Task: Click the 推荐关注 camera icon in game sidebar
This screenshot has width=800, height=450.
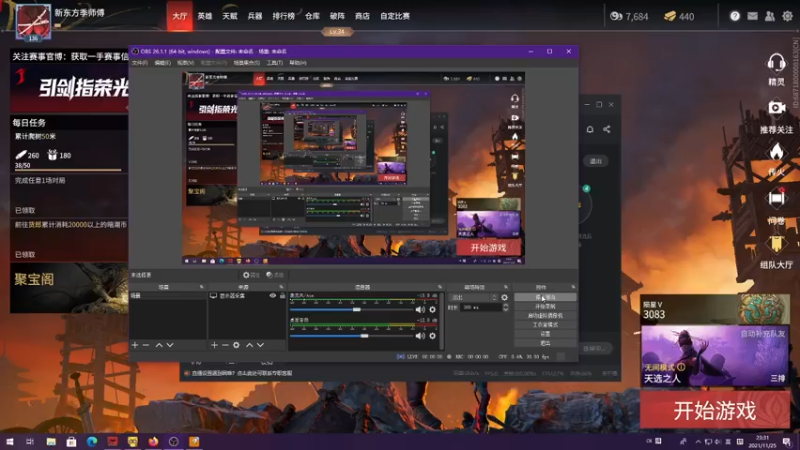Action: click(777, 108)
